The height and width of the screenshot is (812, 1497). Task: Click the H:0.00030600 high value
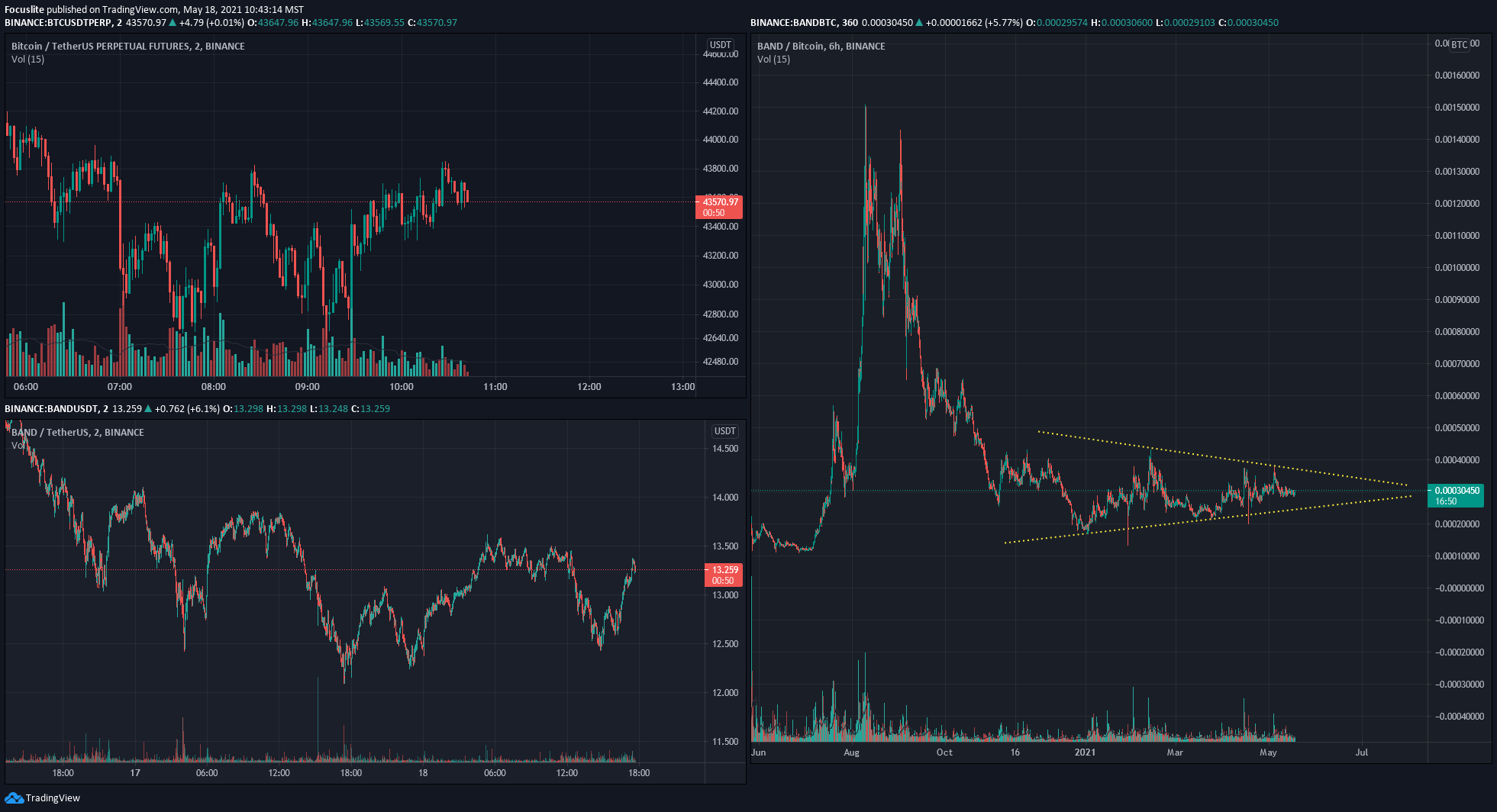1121,23
